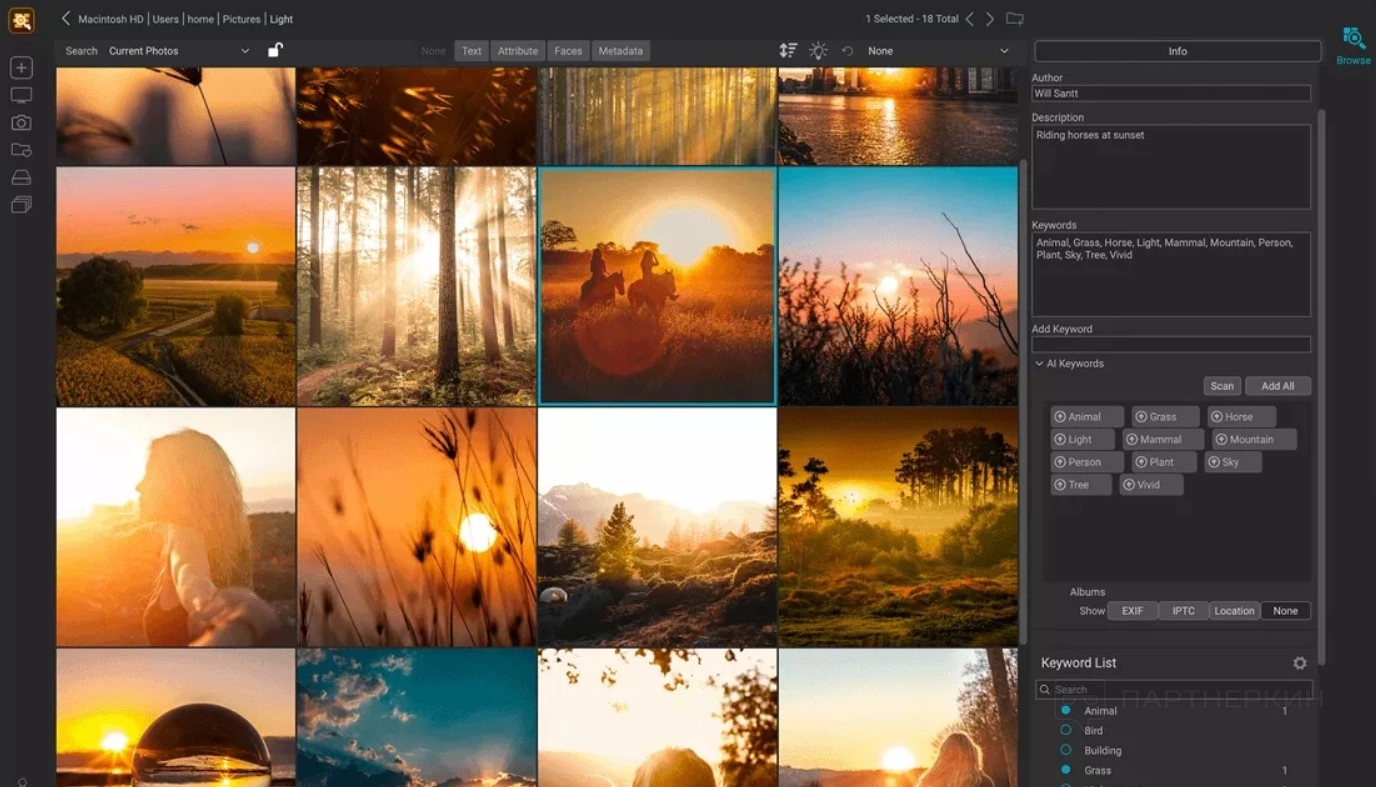
Task: Click the plus icon in left sidebar
Action: click(x=21, y=67)
